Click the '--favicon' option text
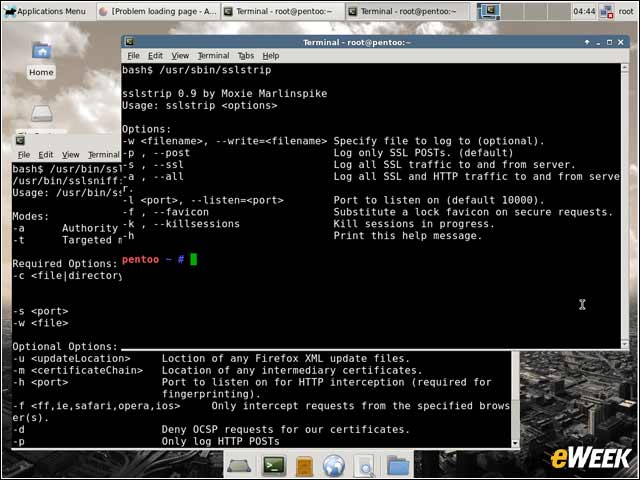640x480 pixels. pos(181,212)
